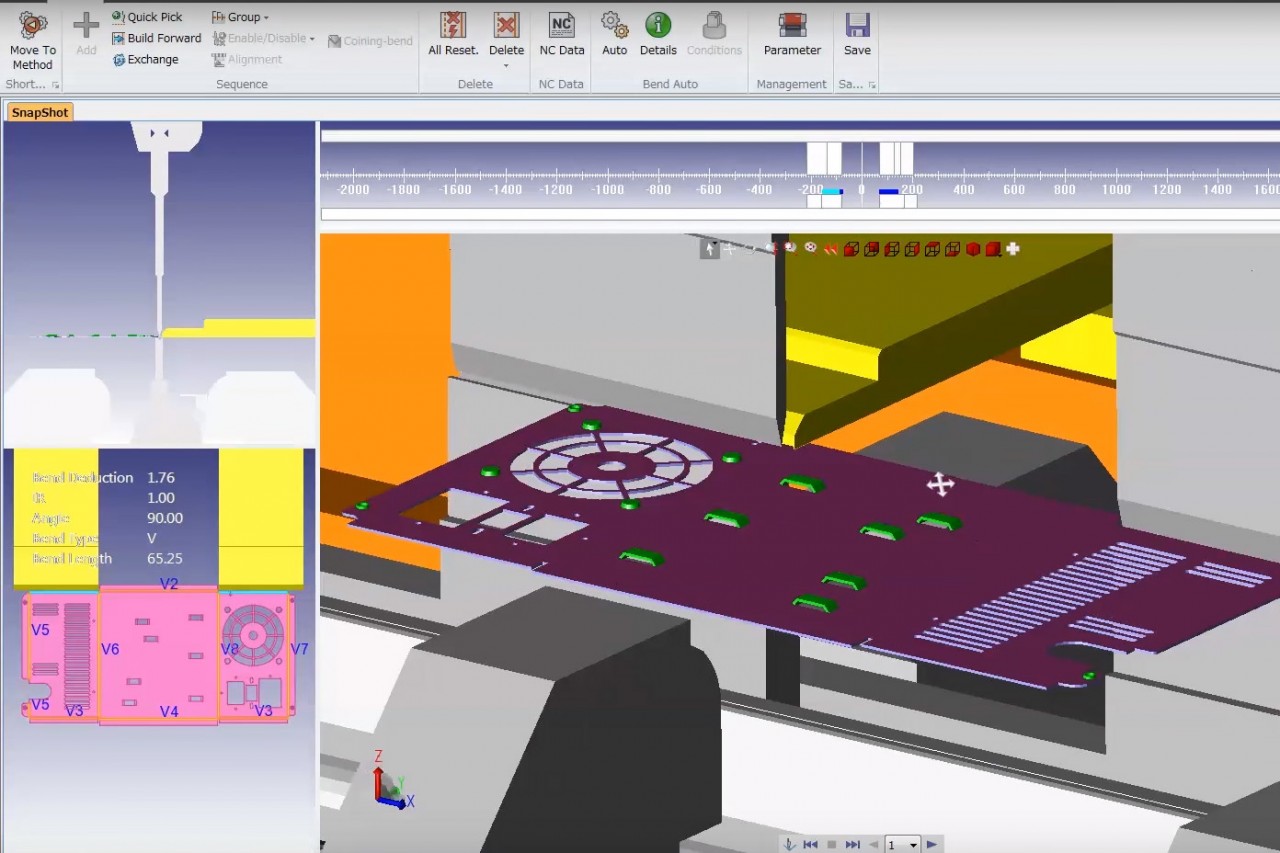Click the red double-arrow rewind view icon
The width and height of the screenshot is (1280, 853).
click(x=830, y=249)
